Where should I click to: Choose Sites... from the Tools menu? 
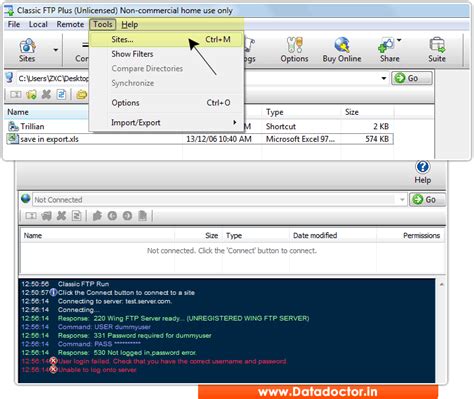coord(167,39)
